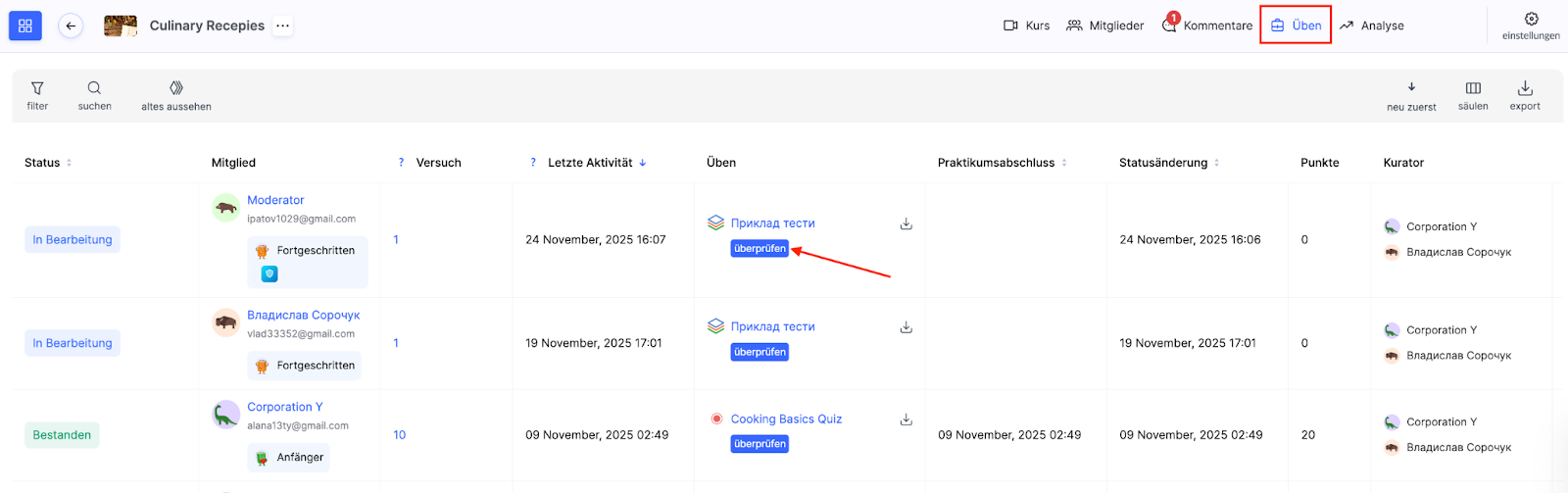Switch to altes aussehen view

[176, 89]
